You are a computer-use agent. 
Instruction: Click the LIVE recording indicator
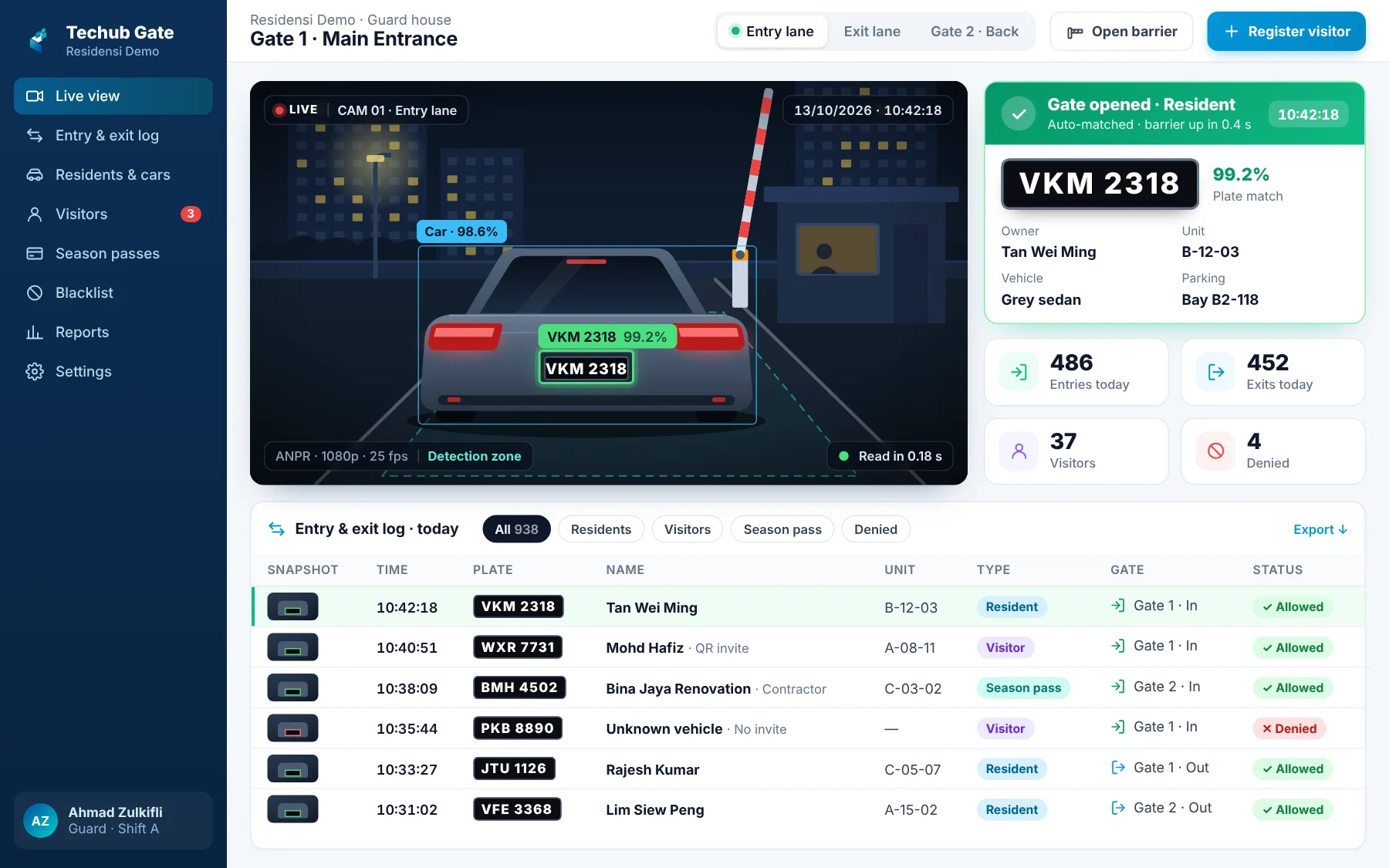(x=296, y=110)
